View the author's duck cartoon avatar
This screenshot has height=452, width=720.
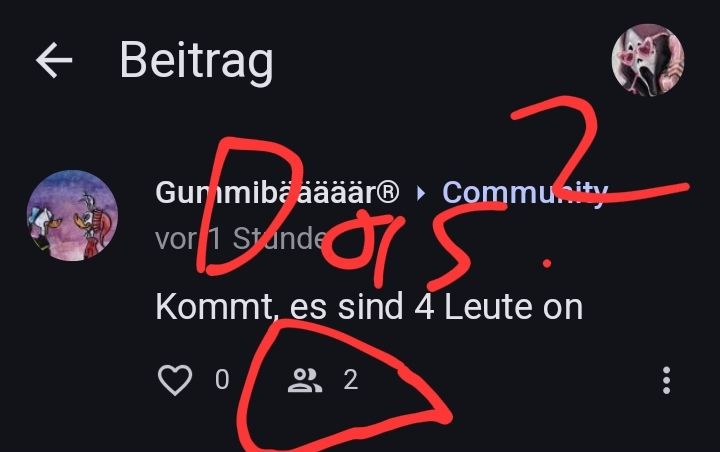pyautogui.click(x=73, y=215)
